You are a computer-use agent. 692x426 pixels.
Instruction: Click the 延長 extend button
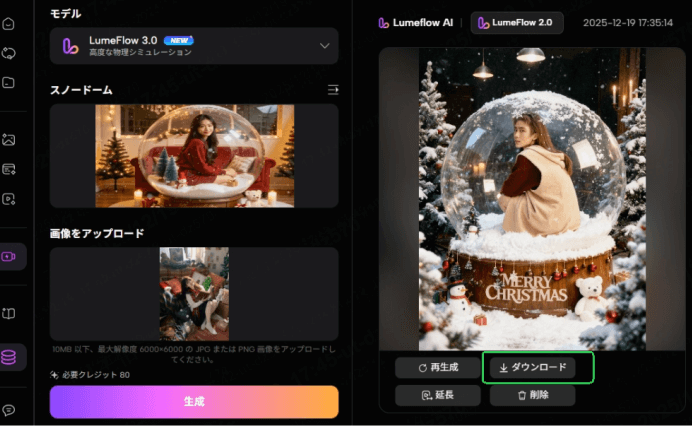click(x=438, y=395)
